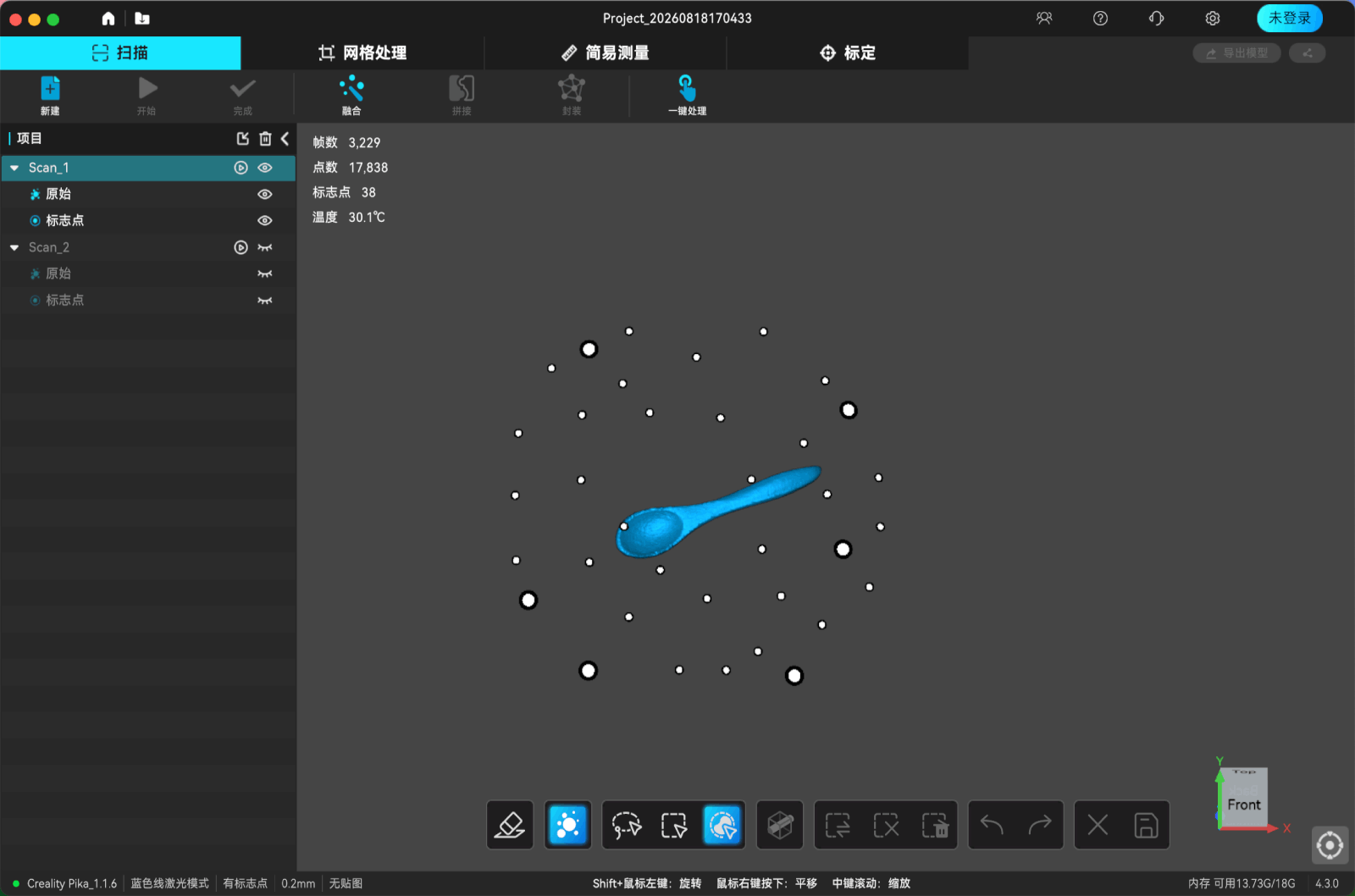Click the share button beside 导出模型

(1307, 53)
